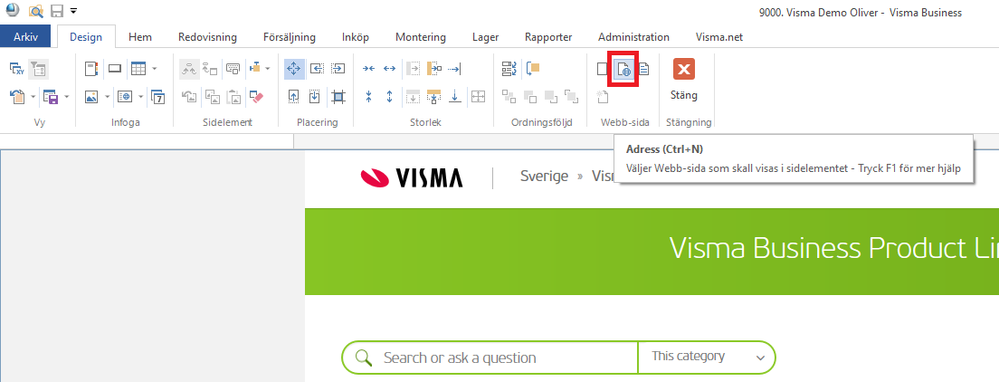The height and width of the screenshot is (382, 999).
Task: Click orange column with arrow icon, Storlek top row
Action: (434, 68)
